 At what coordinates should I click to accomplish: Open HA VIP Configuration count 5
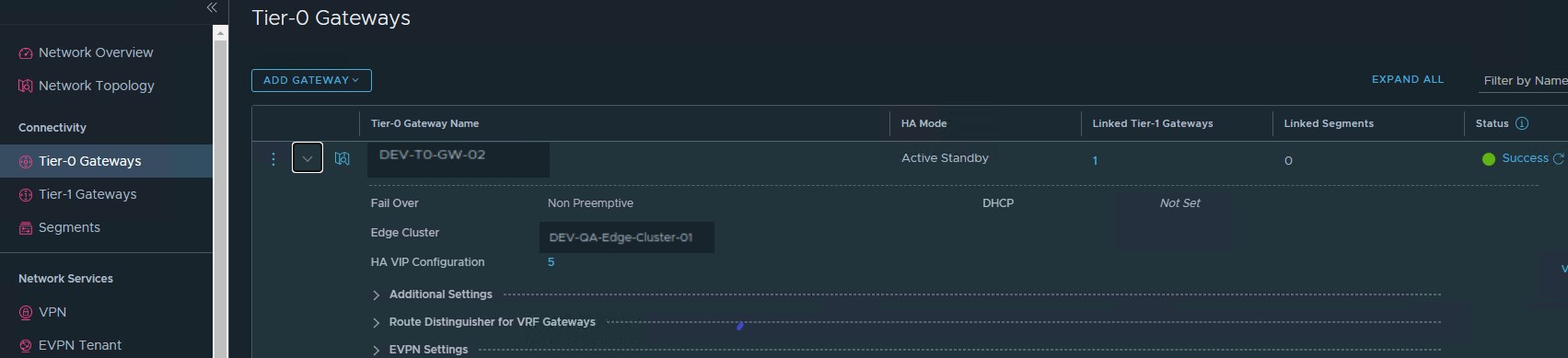pos(551,262)
